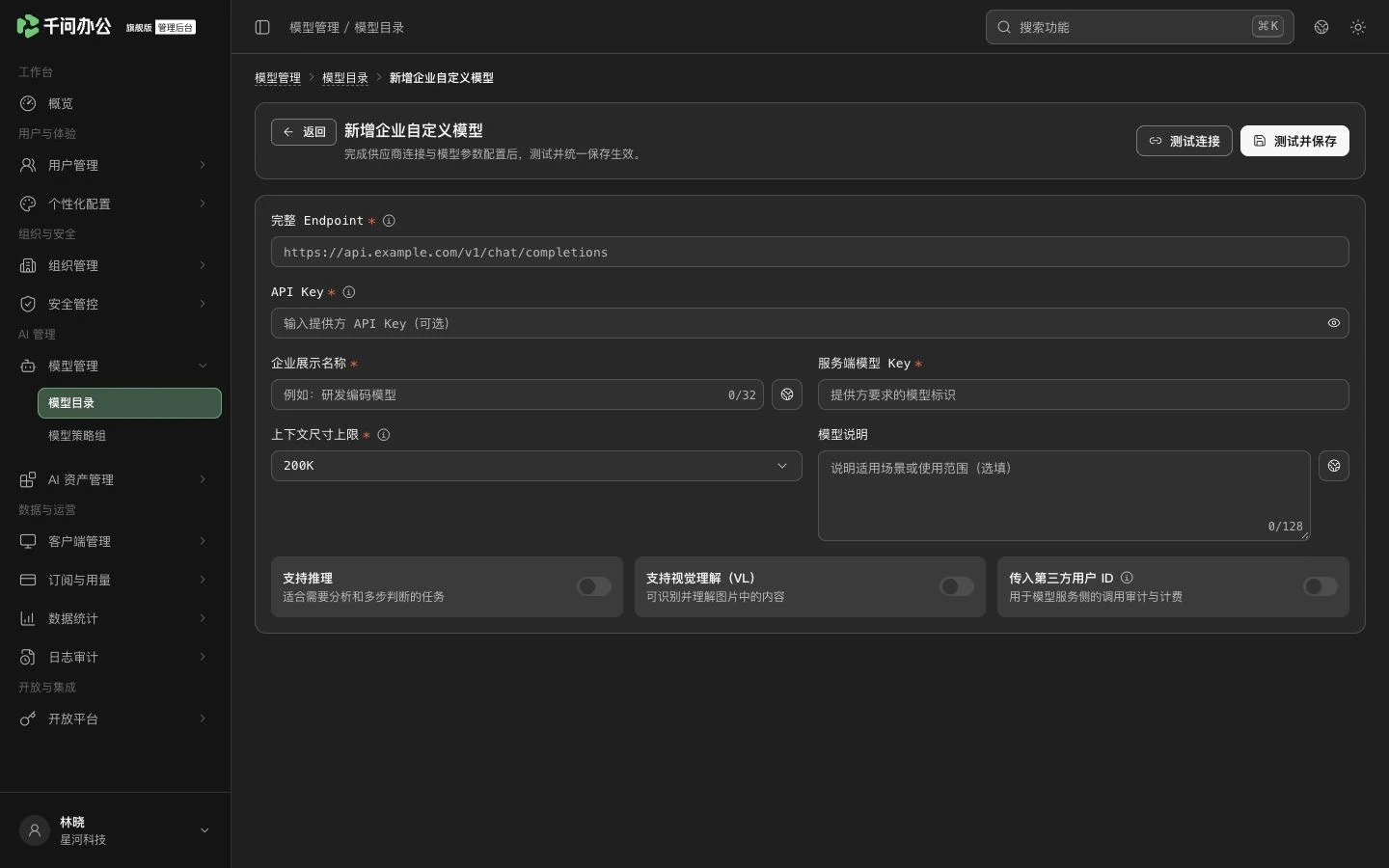The height and width of the screenshot is (868, 1389).
Task: Click the 概览 dashboard icon
Action: (x=28, y=103)
